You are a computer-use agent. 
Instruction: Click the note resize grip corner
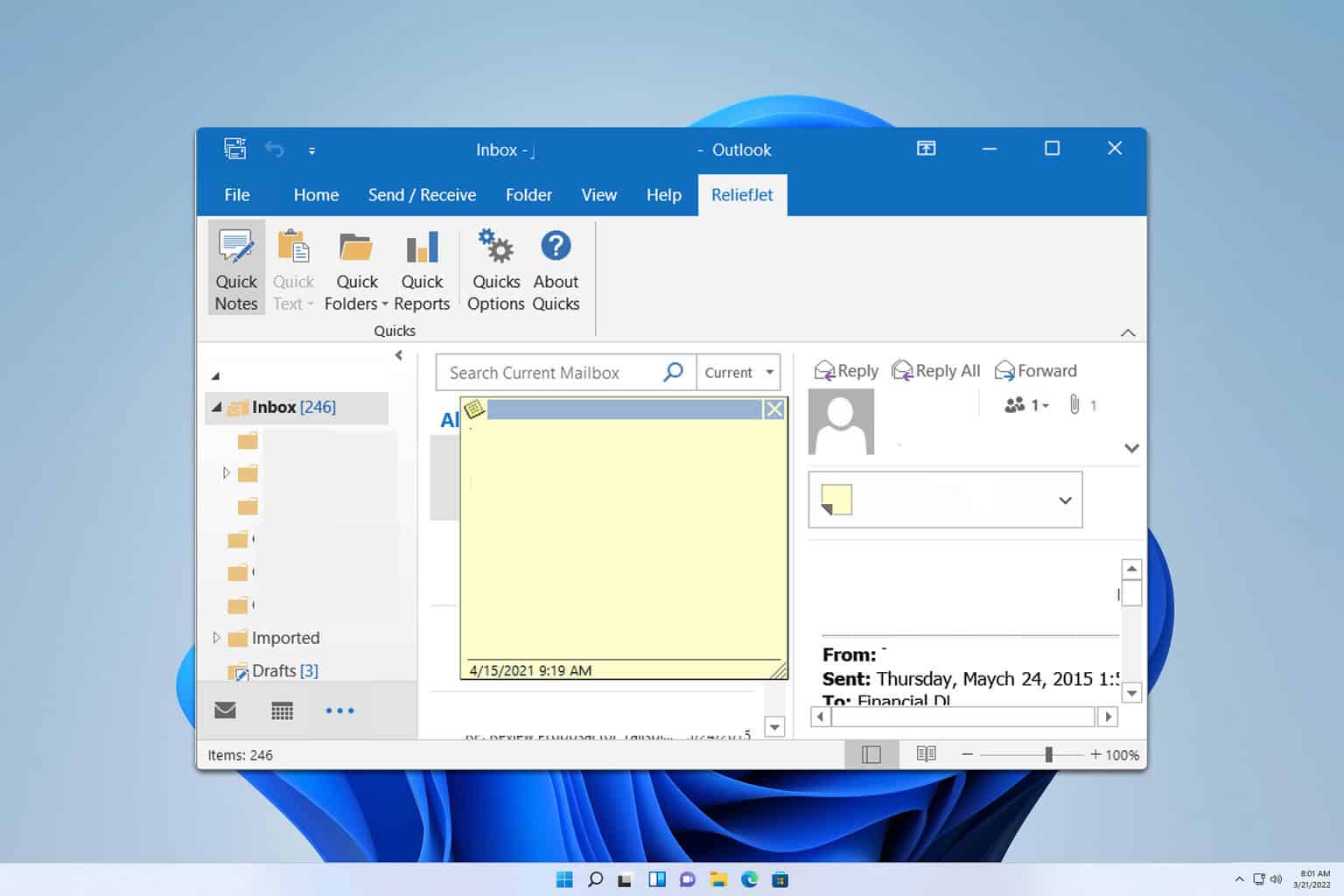778,670
